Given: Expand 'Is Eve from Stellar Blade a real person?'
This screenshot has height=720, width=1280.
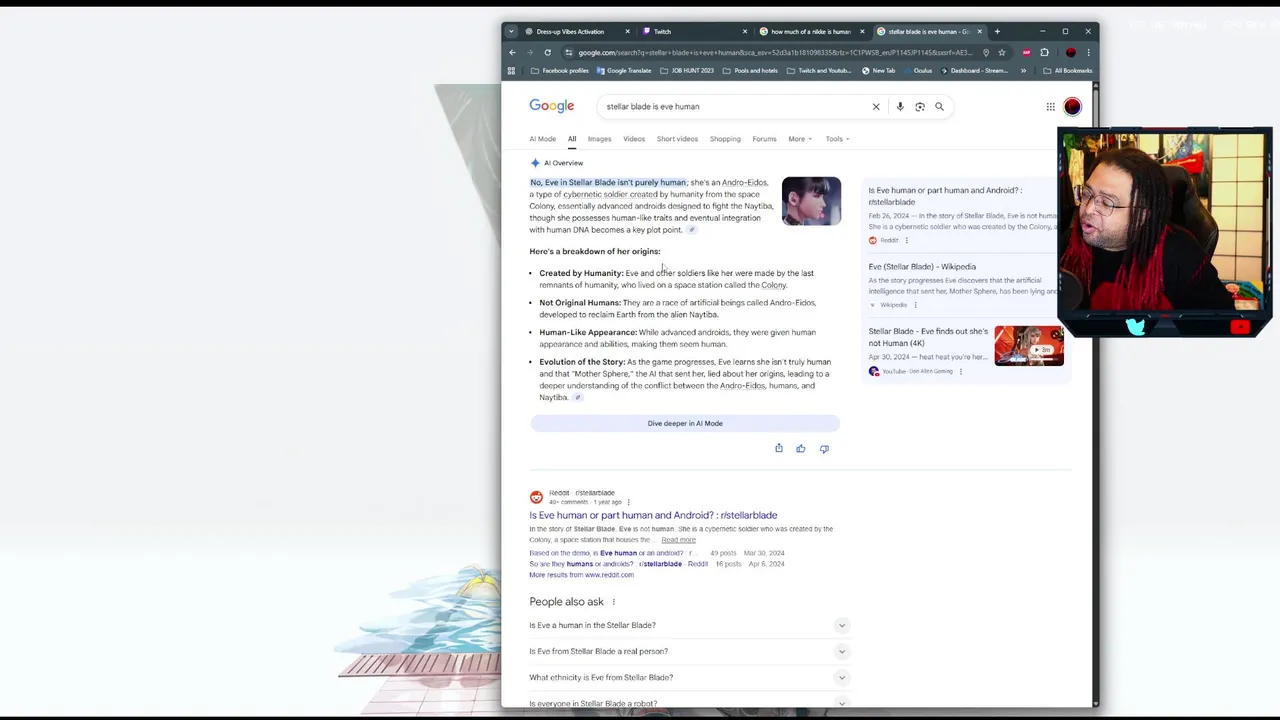Looking at the screenshot, I should click(x=689, y=651).
